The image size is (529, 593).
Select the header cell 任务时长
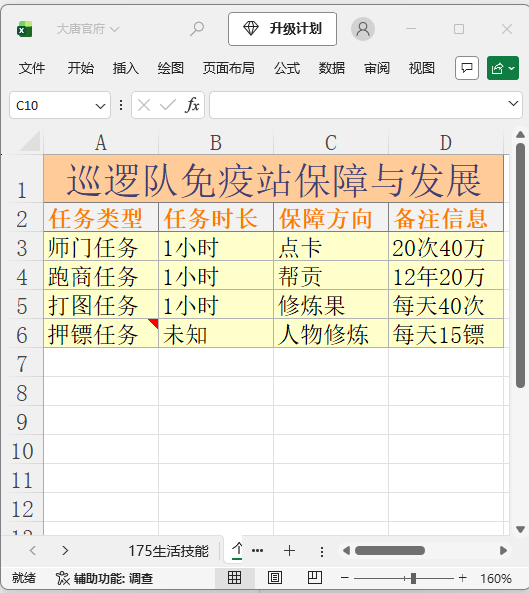point(216,217)
